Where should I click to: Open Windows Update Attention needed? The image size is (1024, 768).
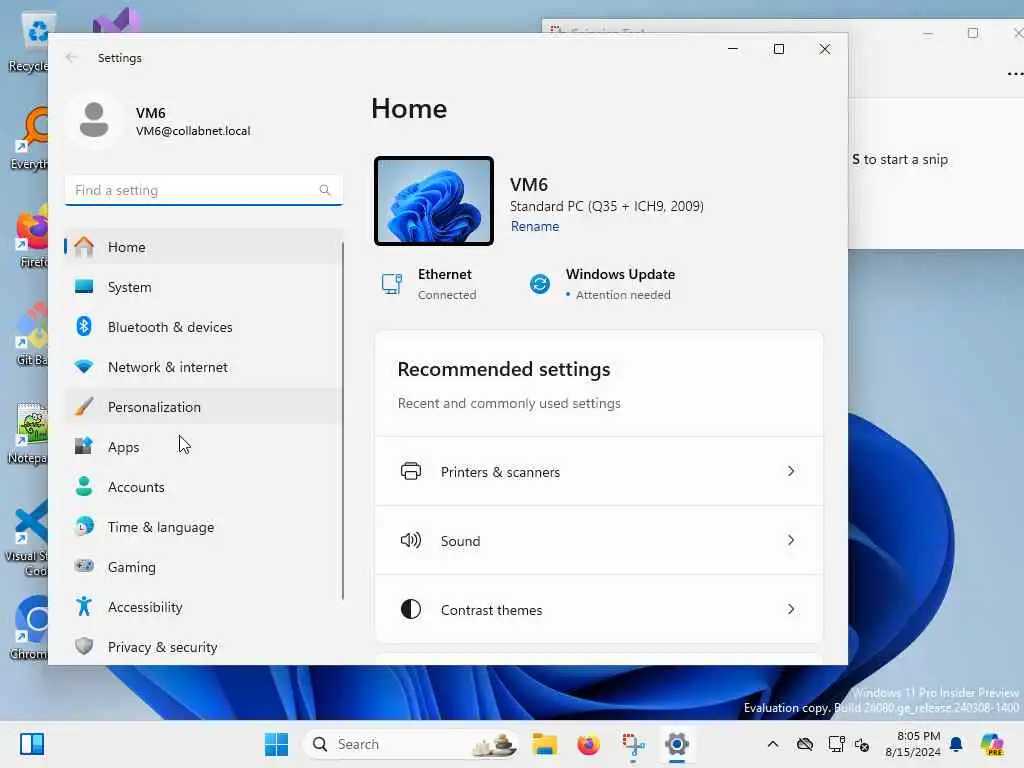point(602,284)
